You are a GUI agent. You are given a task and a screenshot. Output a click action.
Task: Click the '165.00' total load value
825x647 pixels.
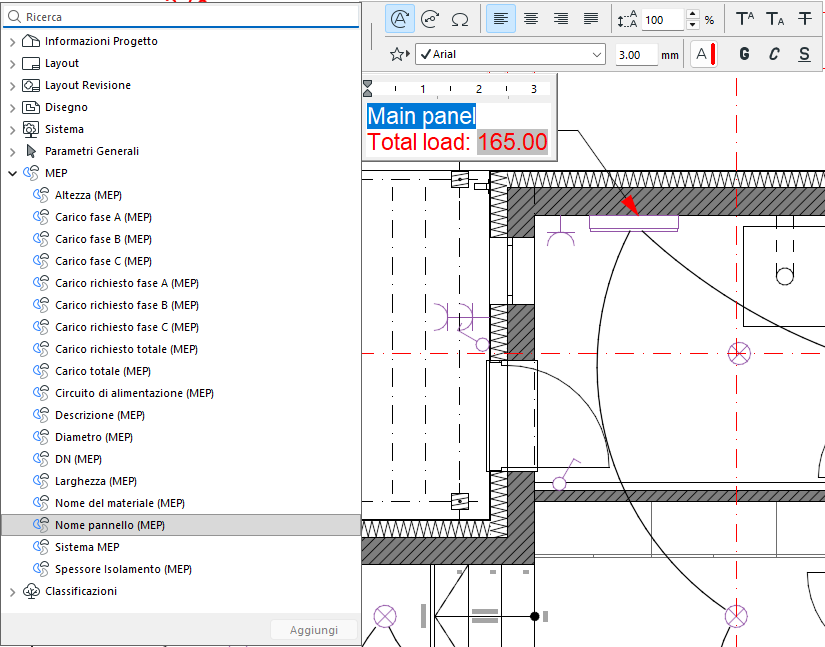(512, 142)
